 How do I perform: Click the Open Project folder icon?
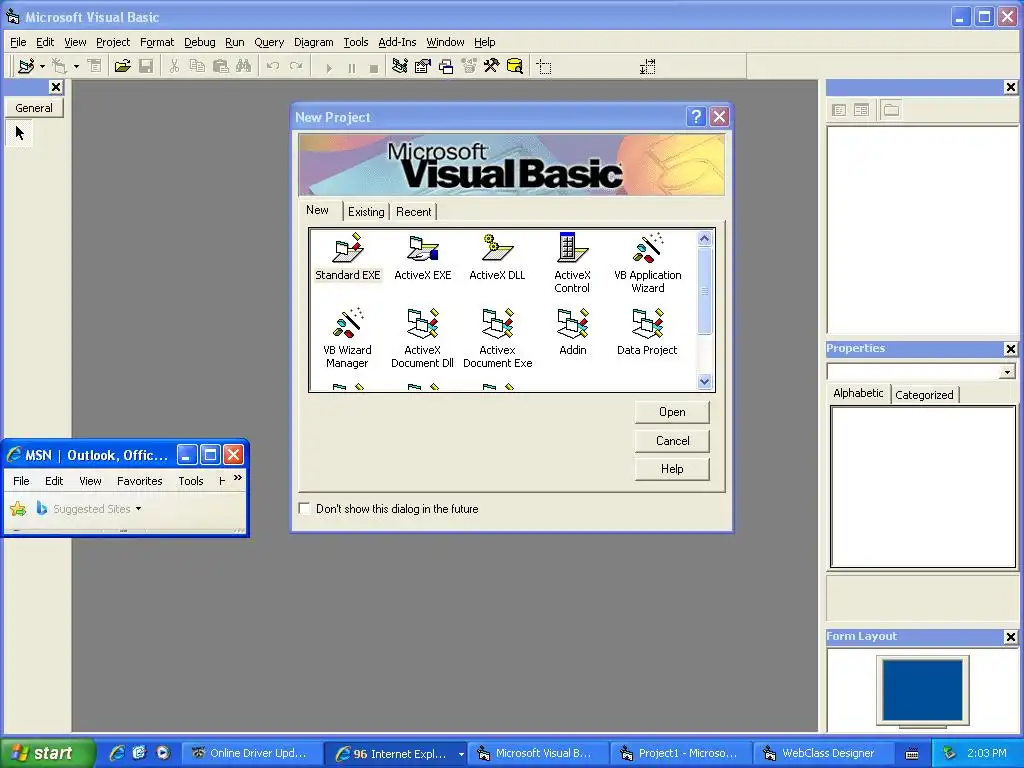tap(122, 66)
